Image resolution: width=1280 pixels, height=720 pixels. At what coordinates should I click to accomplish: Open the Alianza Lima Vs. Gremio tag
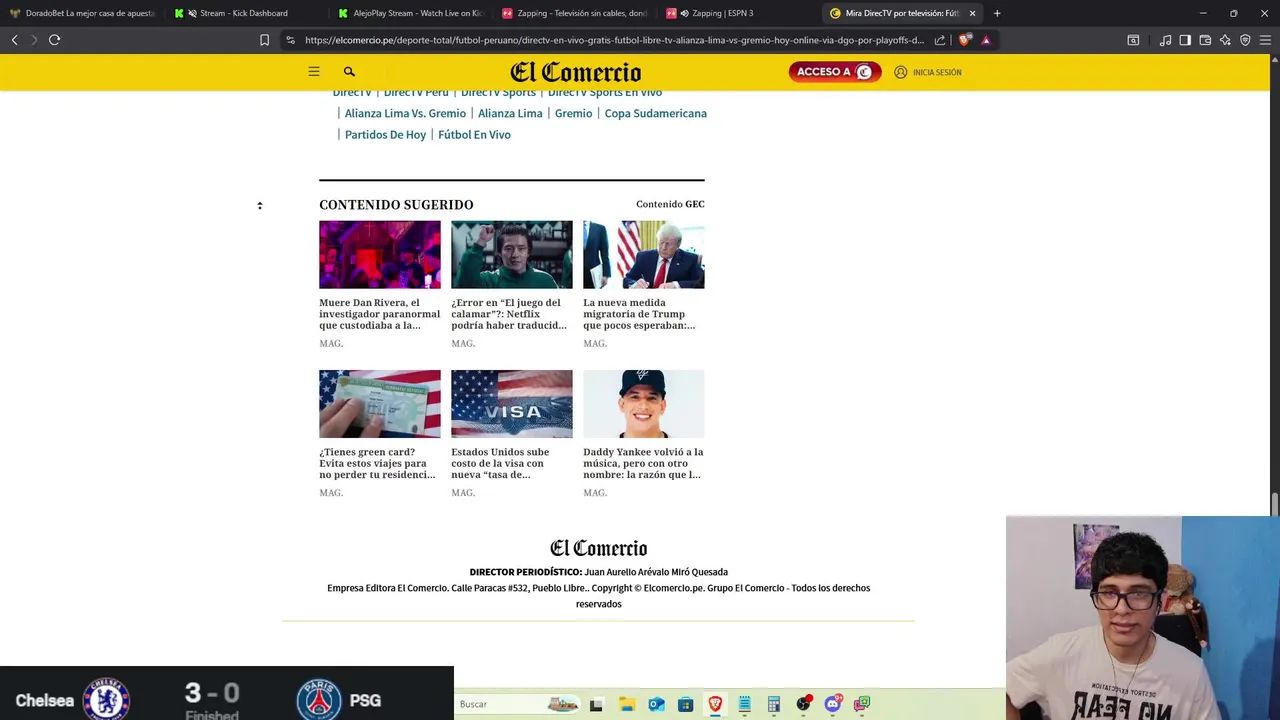click(405, 113)
